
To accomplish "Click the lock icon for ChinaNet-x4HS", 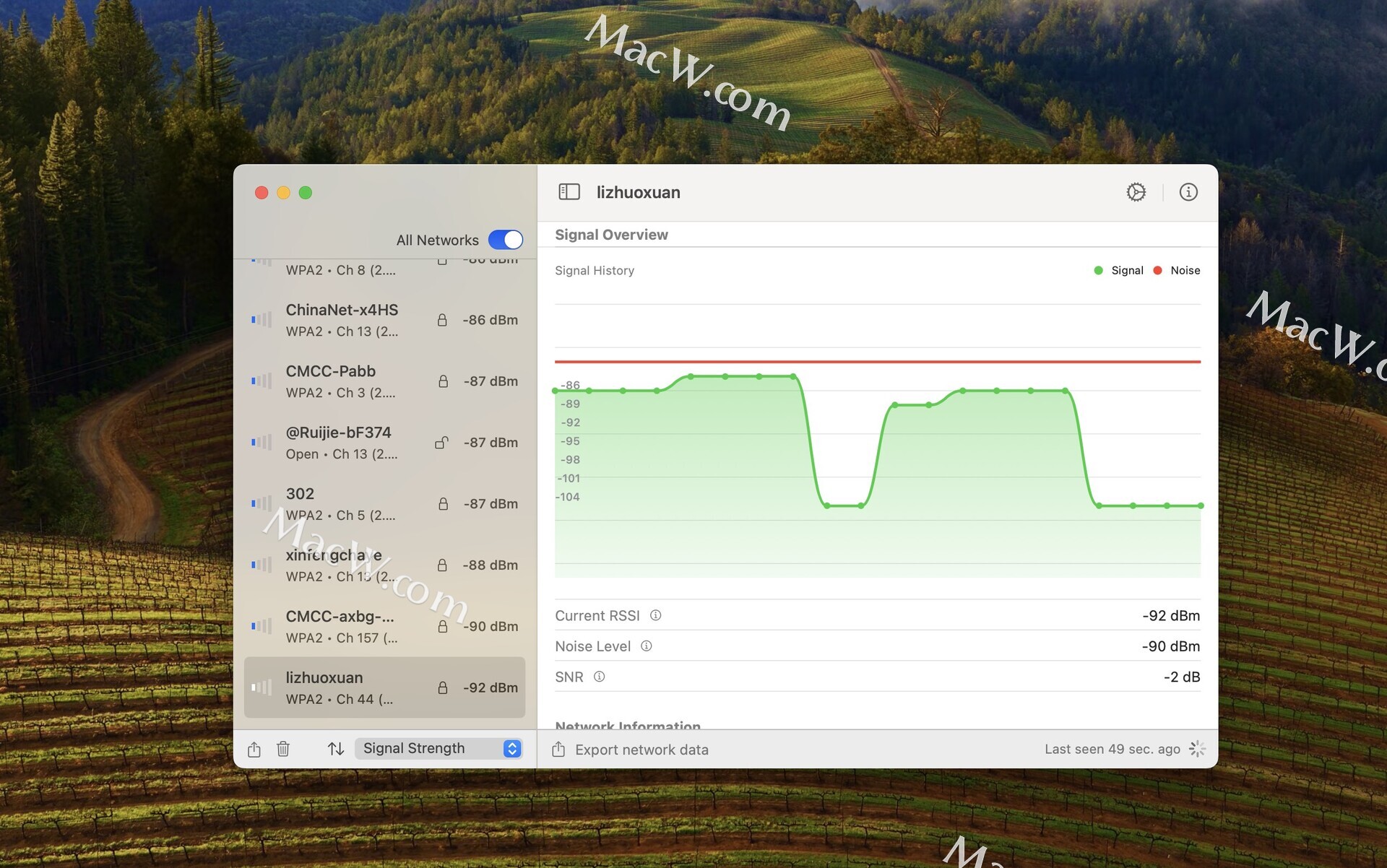I will [x=442, y=320].
